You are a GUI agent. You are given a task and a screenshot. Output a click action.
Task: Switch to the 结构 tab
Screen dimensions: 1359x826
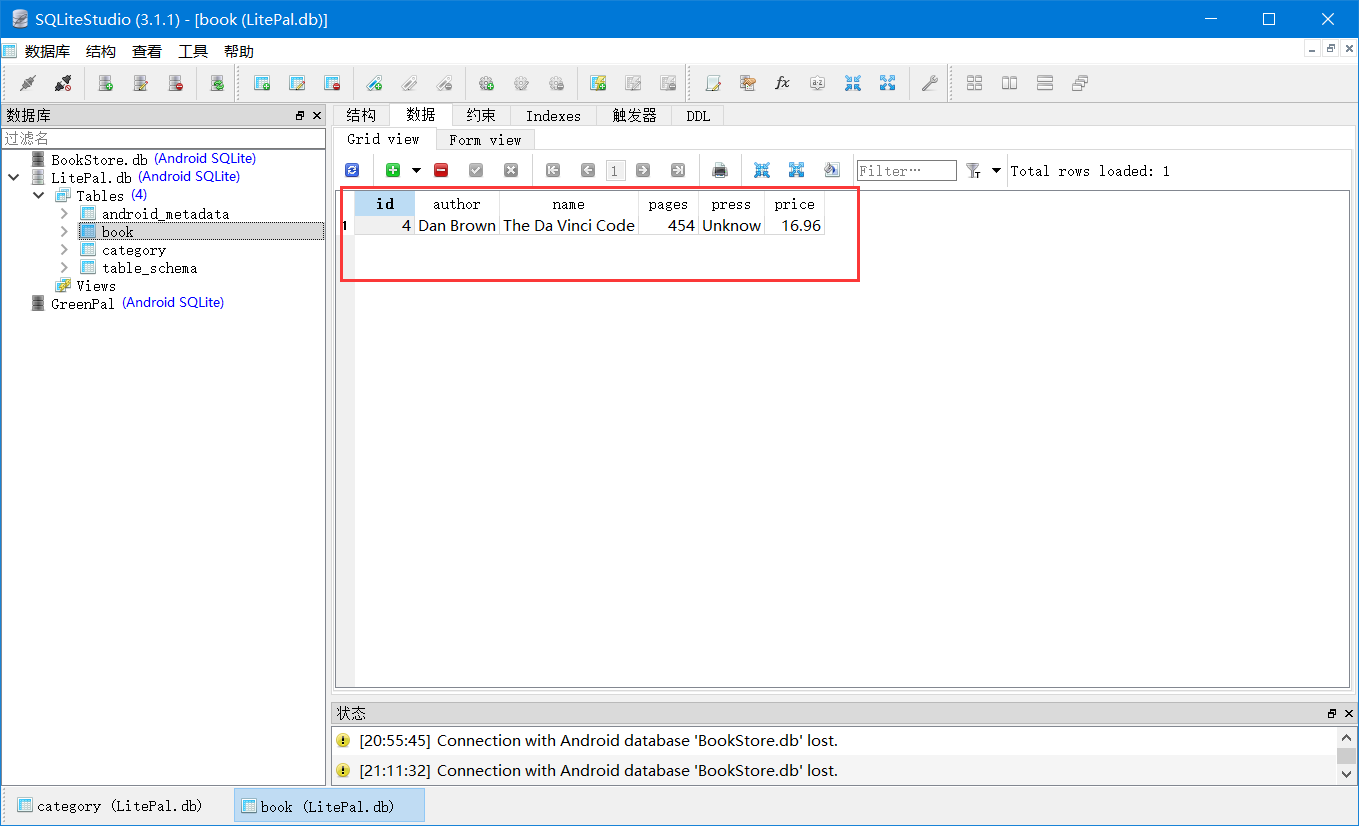point(361,115)
